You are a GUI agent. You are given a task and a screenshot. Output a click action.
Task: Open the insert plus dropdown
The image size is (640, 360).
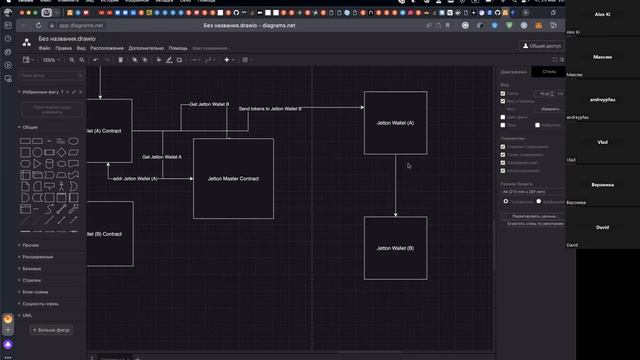click(x=229, y=60)
